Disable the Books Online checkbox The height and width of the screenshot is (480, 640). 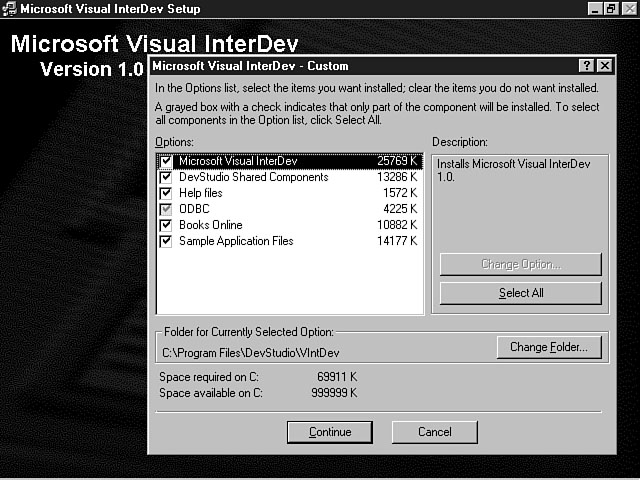pyautogui.click(x=166, y=225)
